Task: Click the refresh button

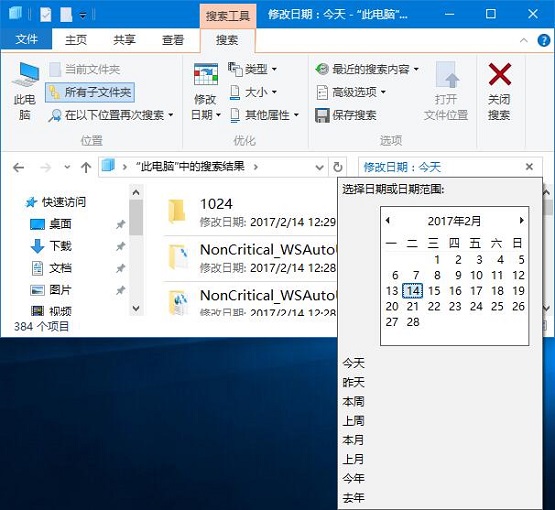Action: coord(338,167)
